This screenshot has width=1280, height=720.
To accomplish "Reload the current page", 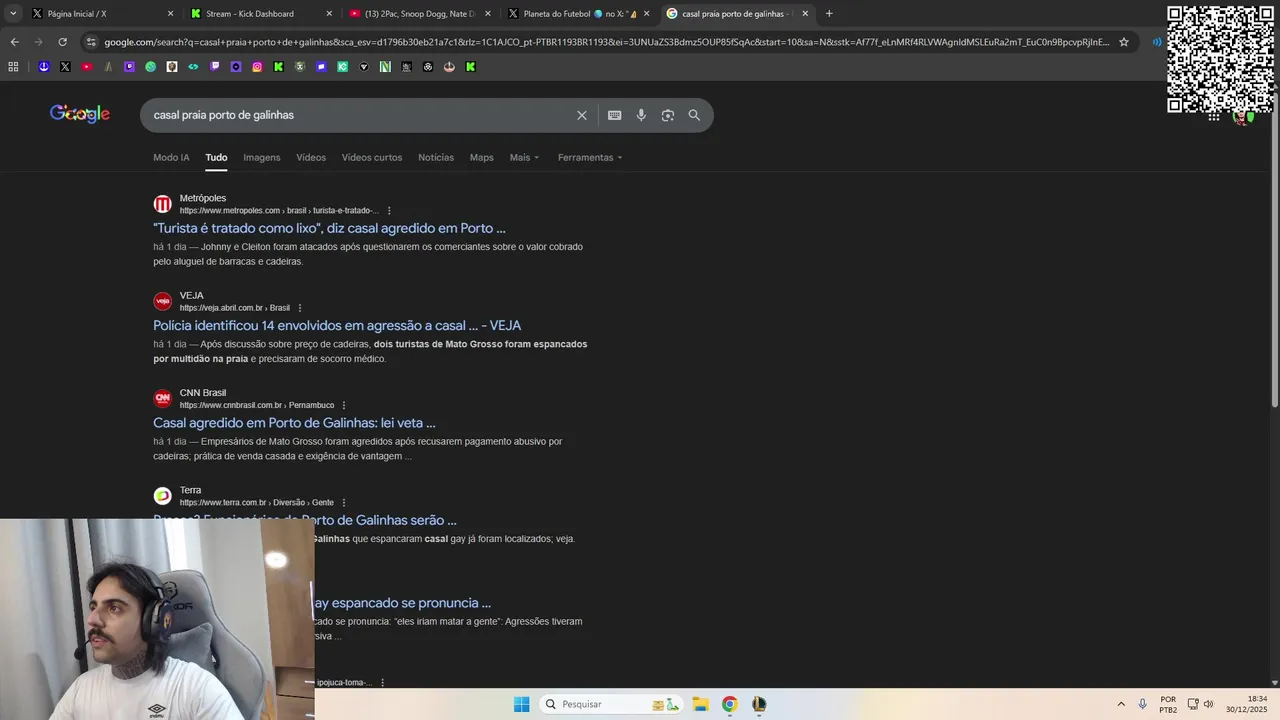I will (62, 42).
